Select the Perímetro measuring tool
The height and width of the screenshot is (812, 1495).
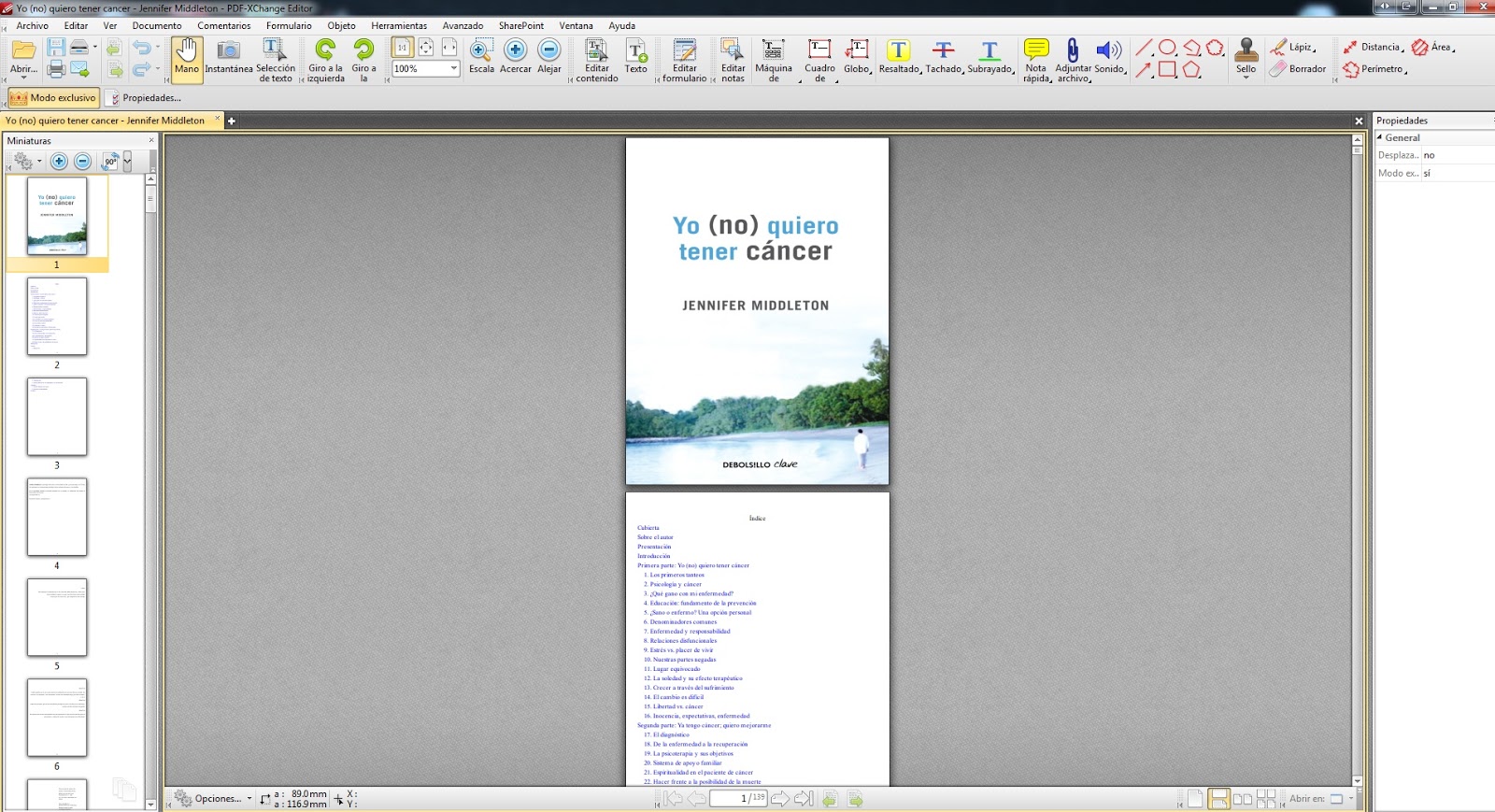1374,68
